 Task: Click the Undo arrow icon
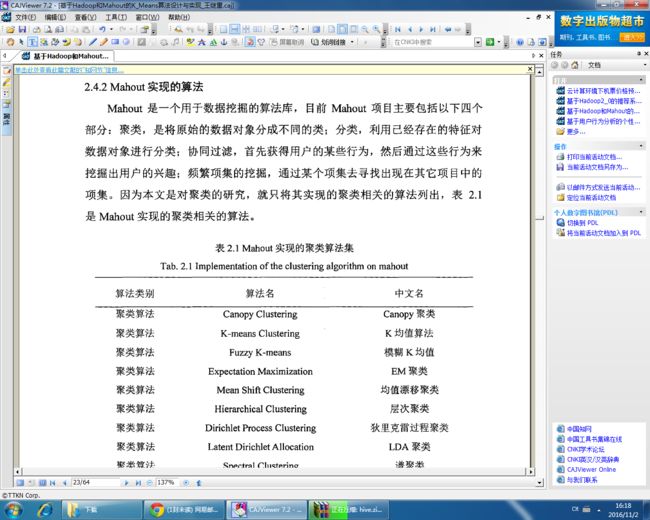(102, 29)
